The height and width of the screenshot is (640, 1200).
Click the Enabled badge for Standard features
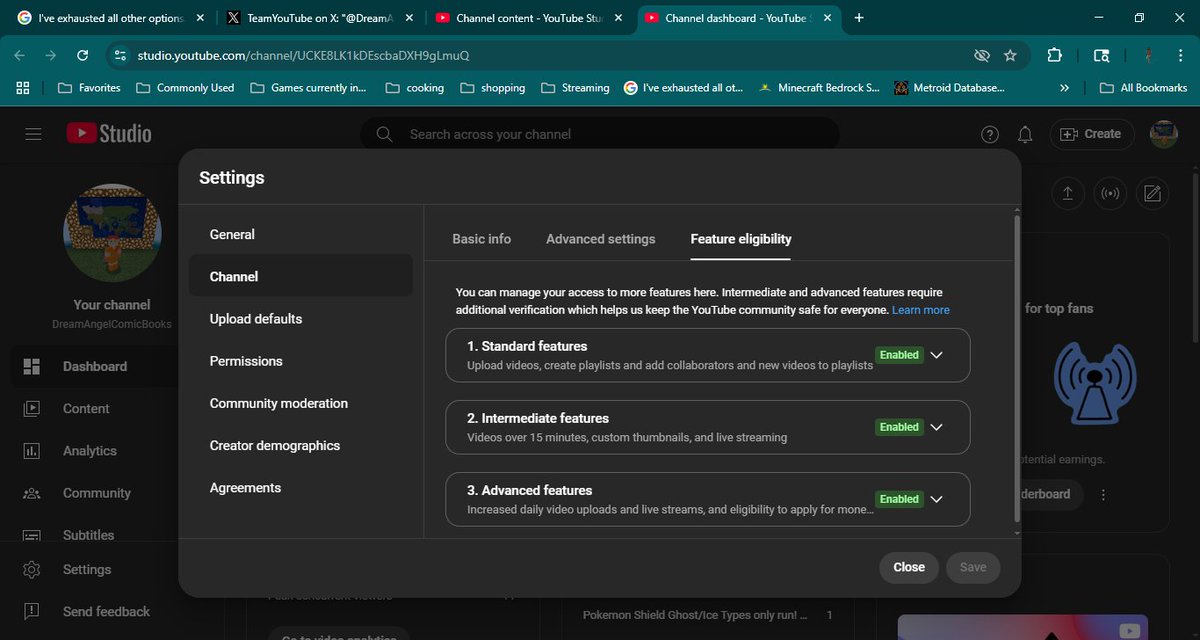tap(899, 355)
